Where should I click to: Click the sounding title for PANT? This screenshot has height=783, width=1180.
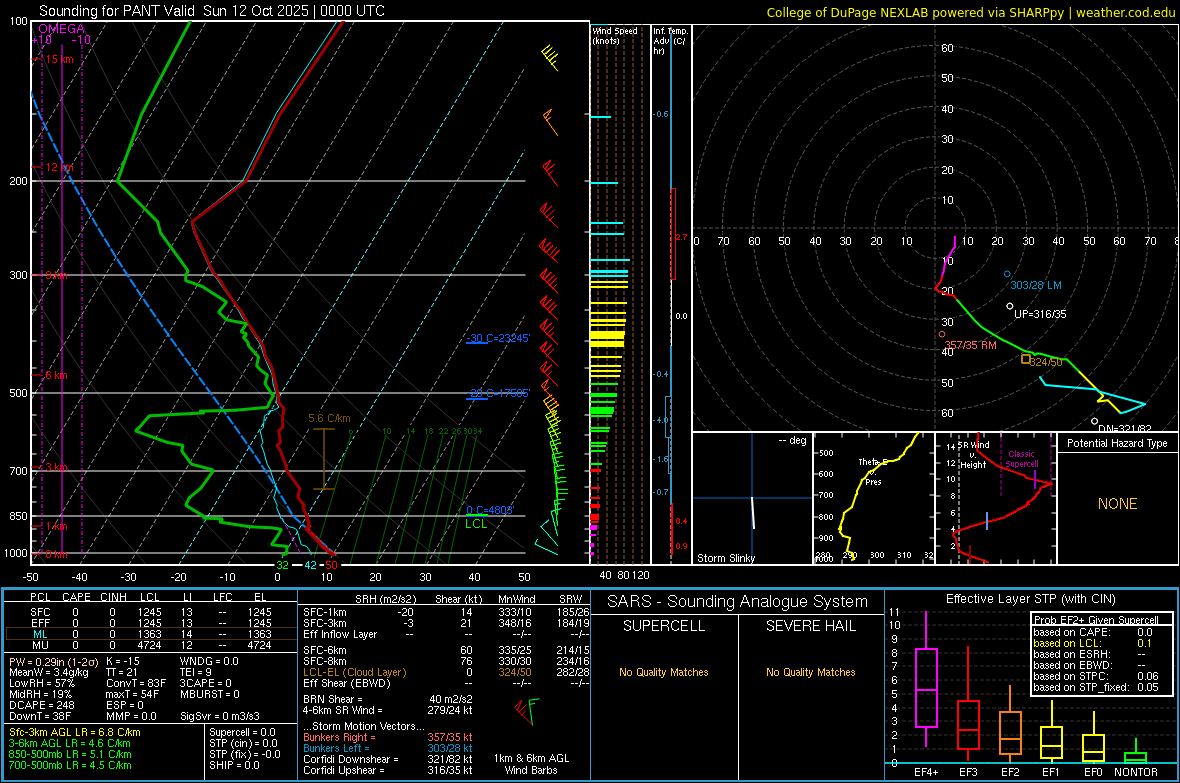211,11
